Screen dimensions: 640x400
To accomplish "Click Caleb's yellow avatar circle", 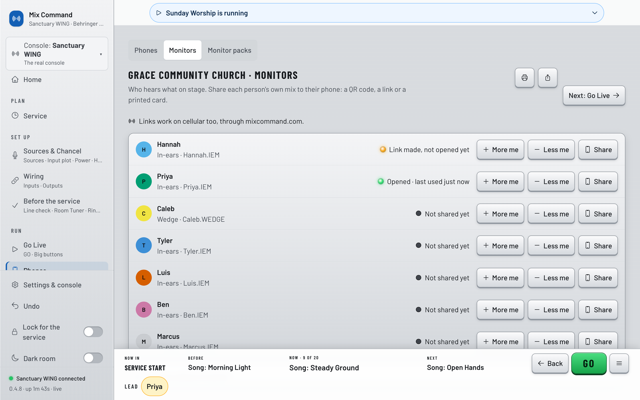I will [144, 213].
